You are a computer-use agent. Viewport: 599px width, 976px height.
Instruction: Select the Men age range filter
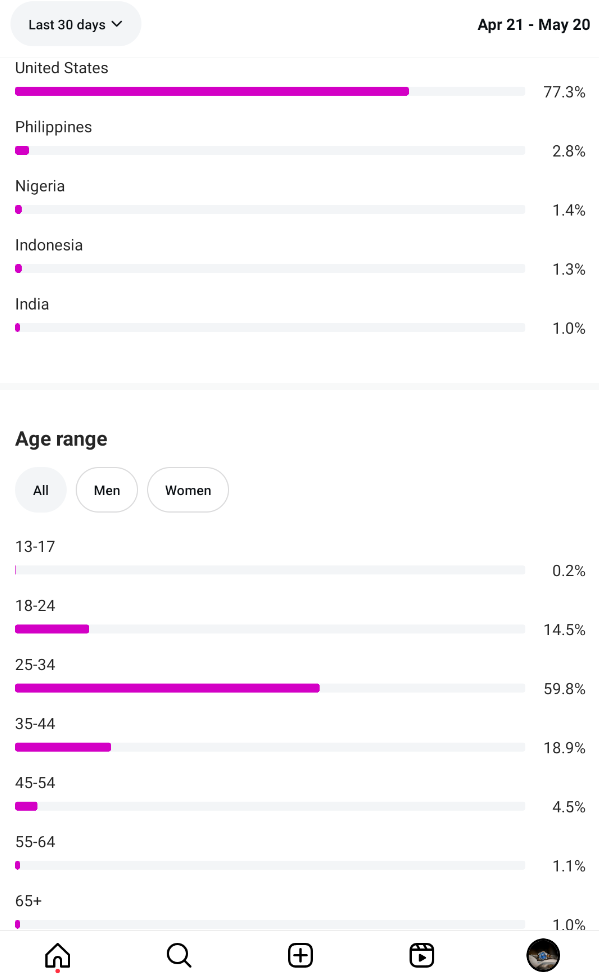pos(106,490)
